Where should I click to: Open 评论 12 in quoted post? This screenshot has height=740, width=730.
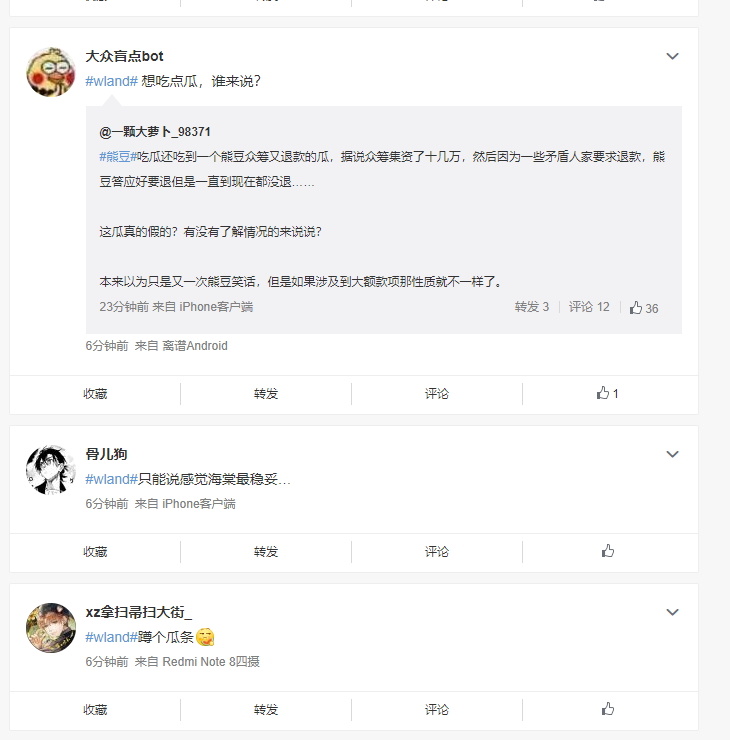[x=589, y=307]
